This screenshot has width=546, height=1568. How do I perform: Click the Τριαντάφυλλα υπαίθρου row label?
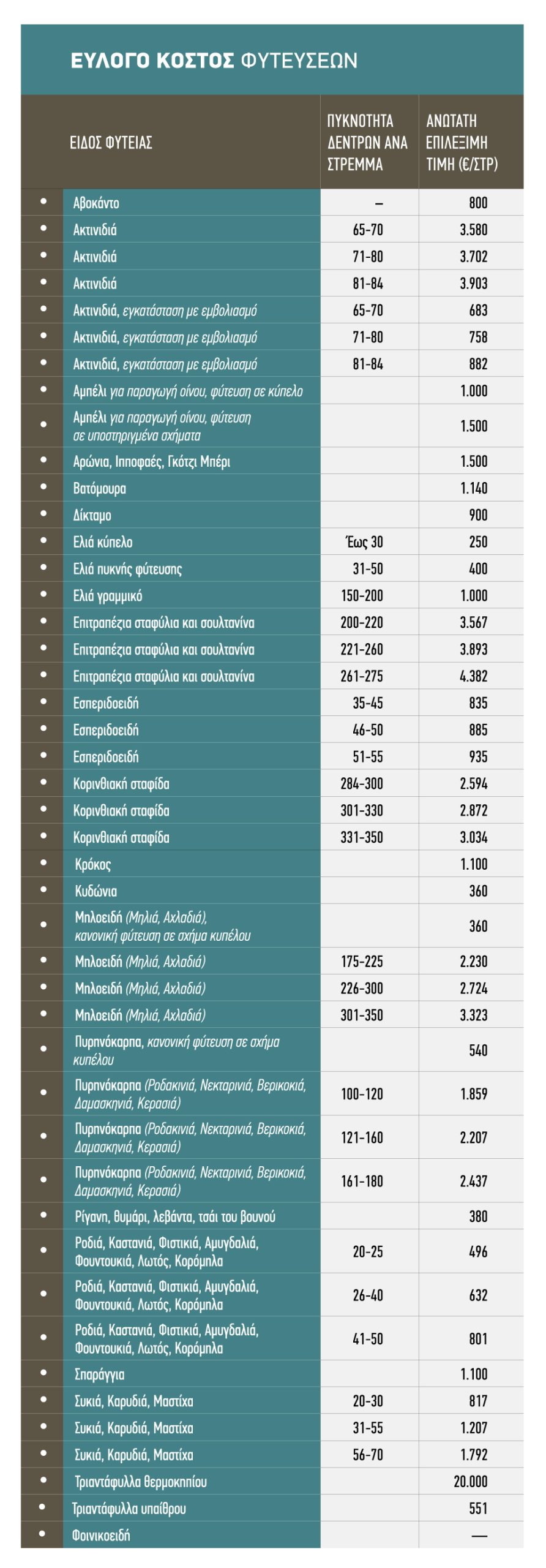[x=129, y=1508]
